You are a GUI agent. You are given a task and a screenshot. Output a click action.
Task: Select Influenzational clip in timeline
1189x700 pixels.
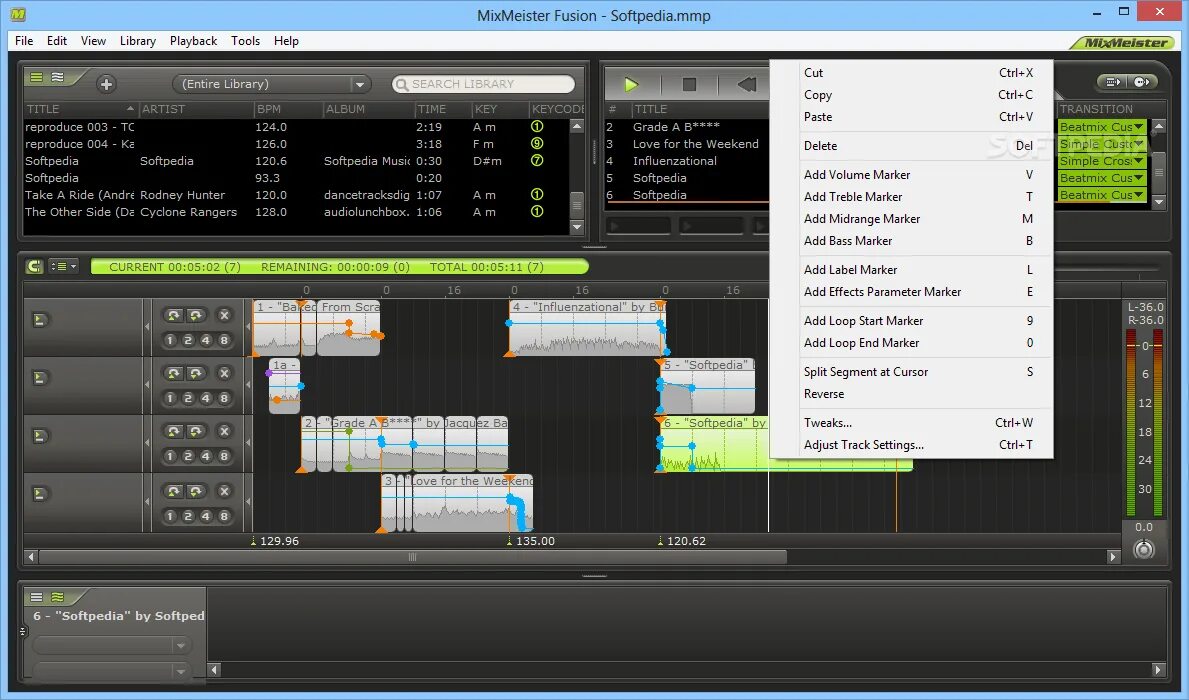[x=587, y=328]
